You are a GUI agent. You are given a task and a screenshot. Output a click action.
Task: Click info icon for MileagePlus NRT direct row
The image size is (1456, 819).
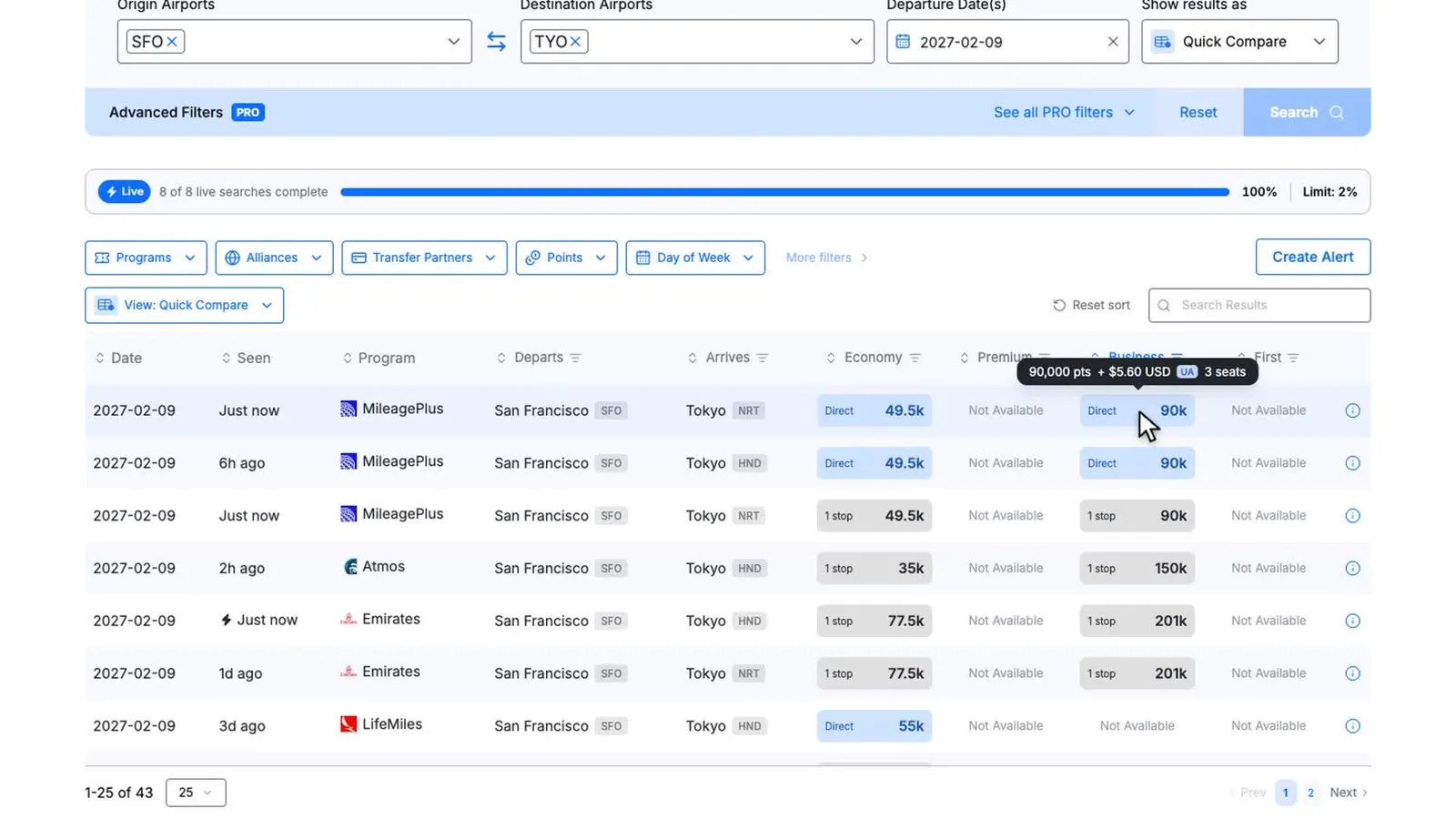1352,410
